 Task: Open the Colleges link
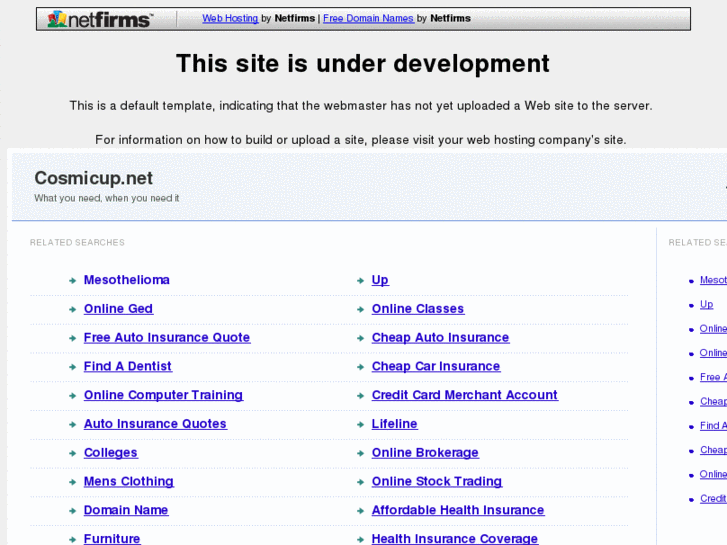[x=111, y=452]
